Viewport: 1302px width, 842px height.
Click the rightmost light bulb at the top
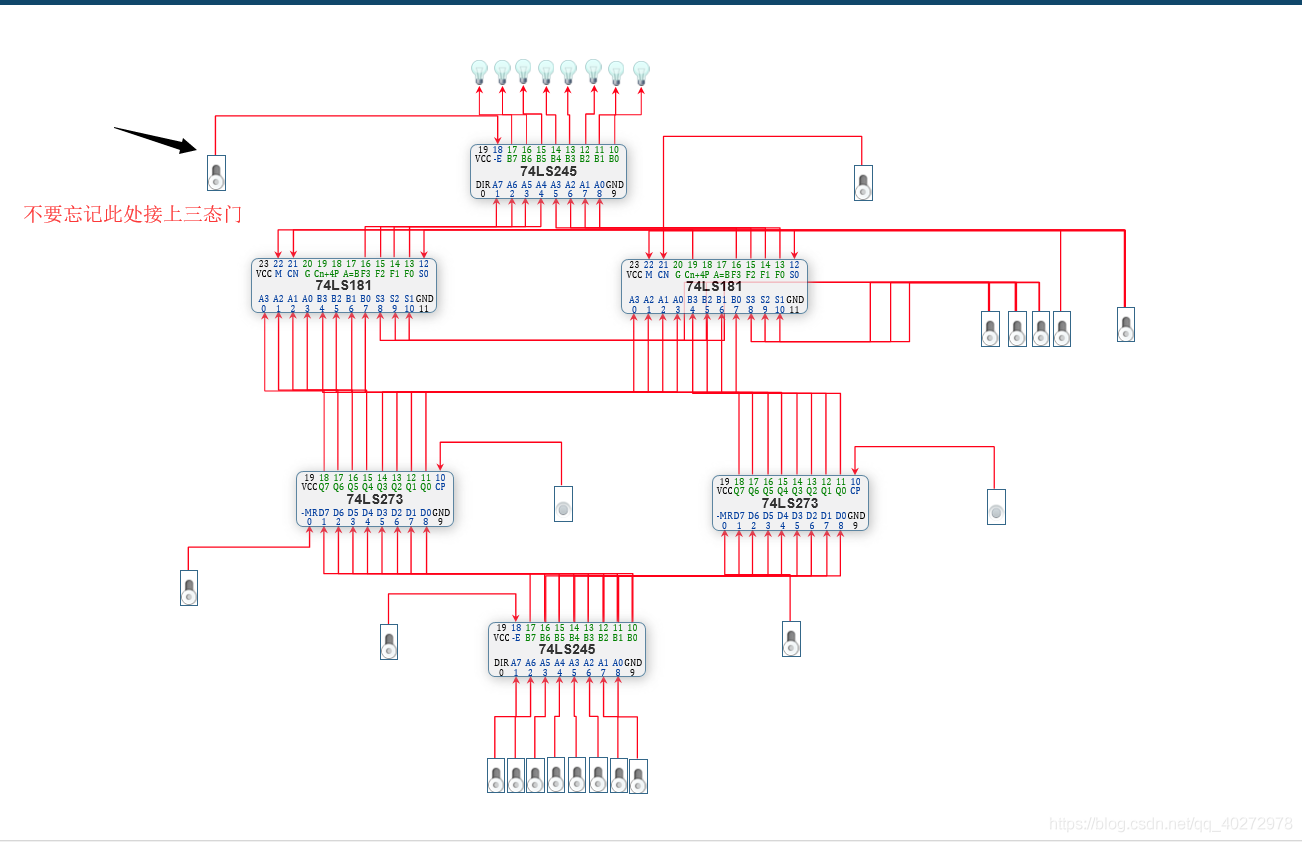641,72
